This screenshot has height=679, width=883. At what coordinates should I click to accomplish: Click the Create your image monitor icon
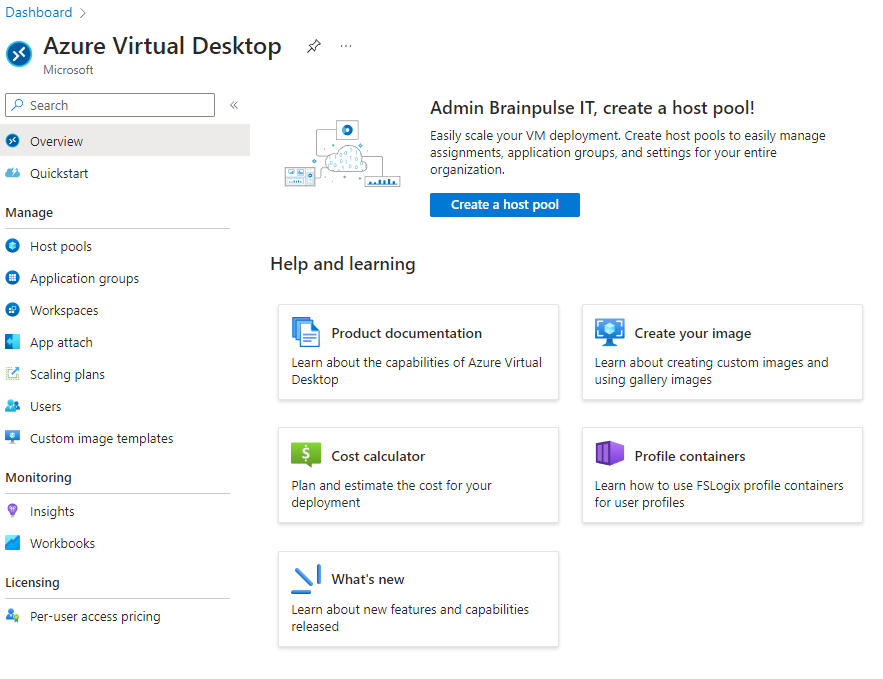pyautogui.click(x=611, y=331)
